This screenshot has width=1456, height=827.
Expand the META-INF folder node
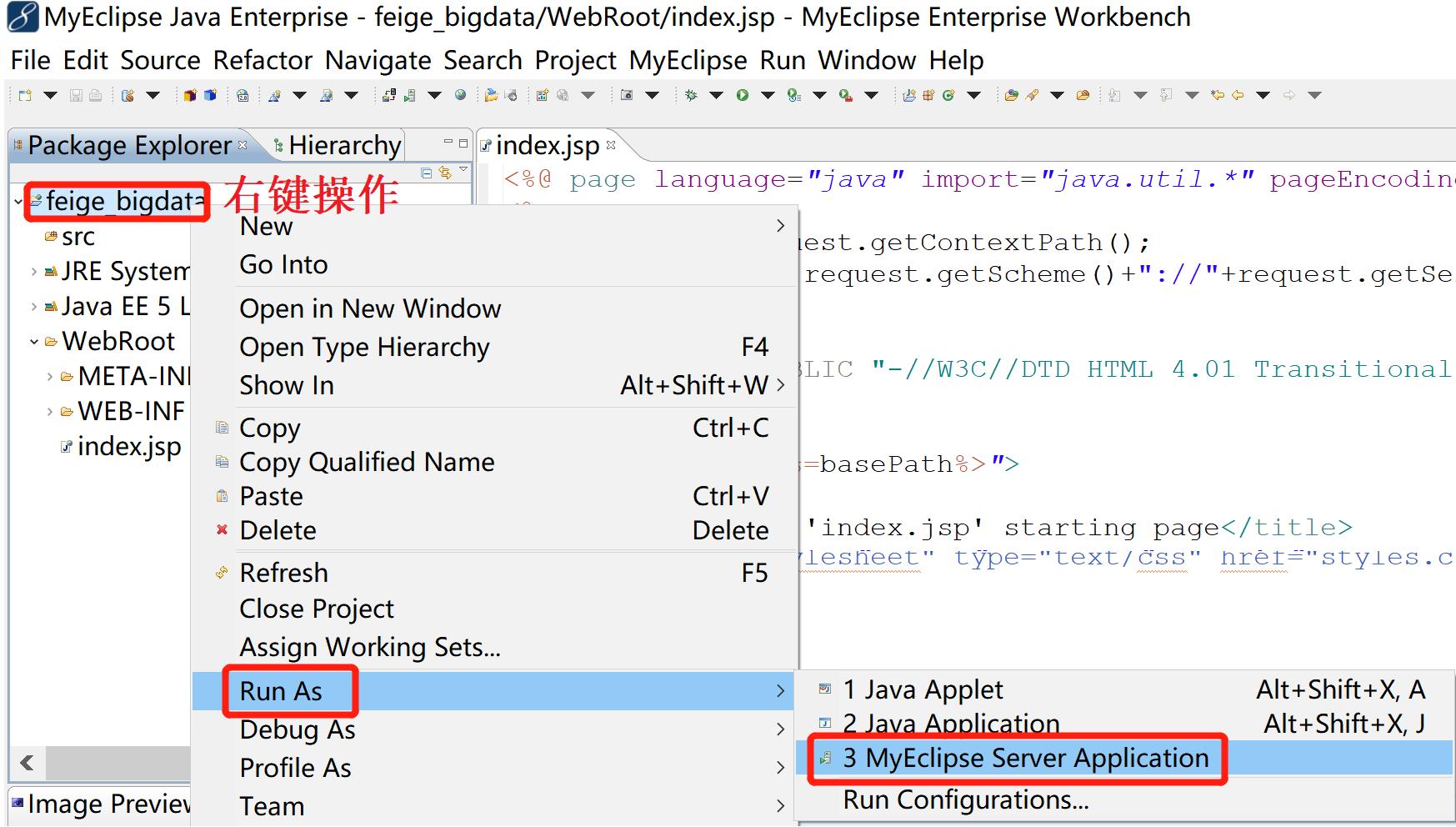50,377
